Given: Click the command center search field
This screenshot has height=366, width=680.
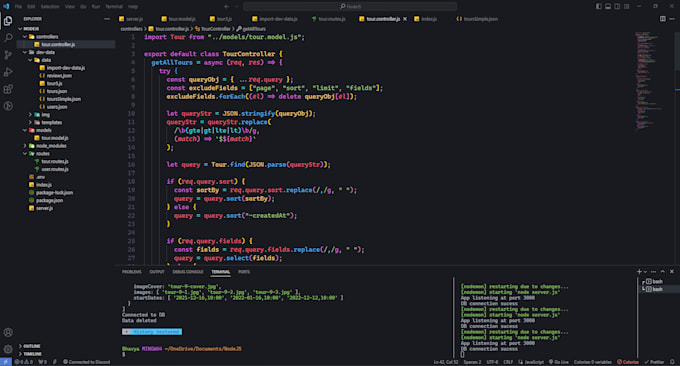Looking at the screenshot, I should coord(350,7).
